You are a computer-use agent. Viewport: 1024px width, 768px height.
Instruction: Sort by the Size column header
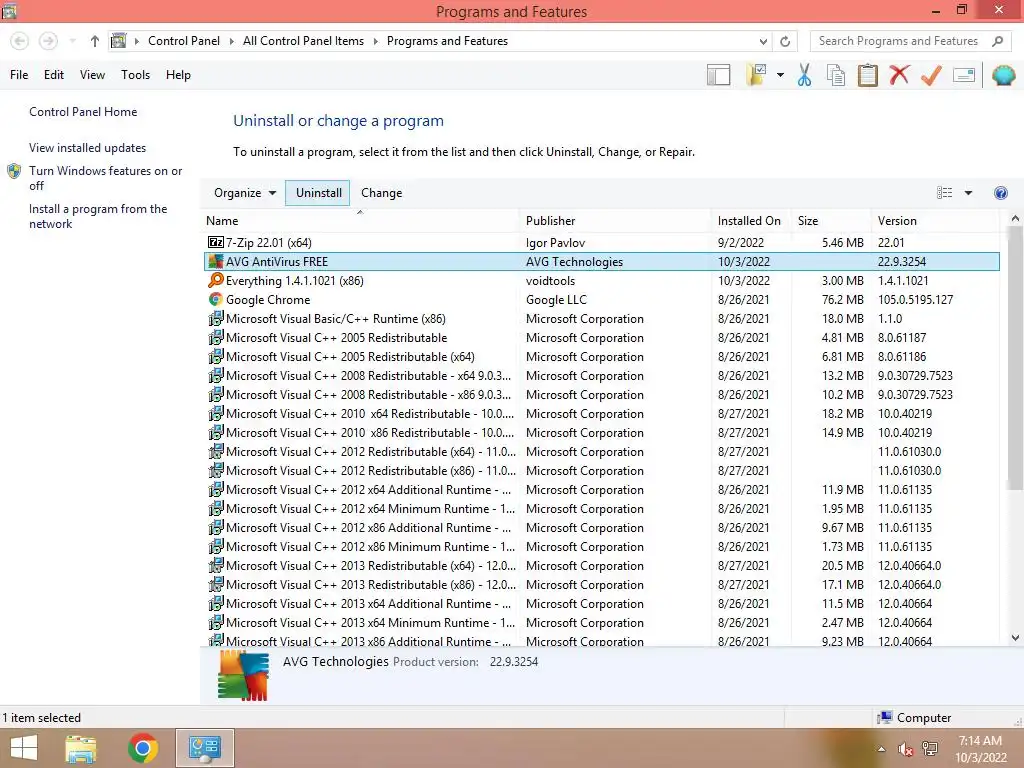pos(831,221)
